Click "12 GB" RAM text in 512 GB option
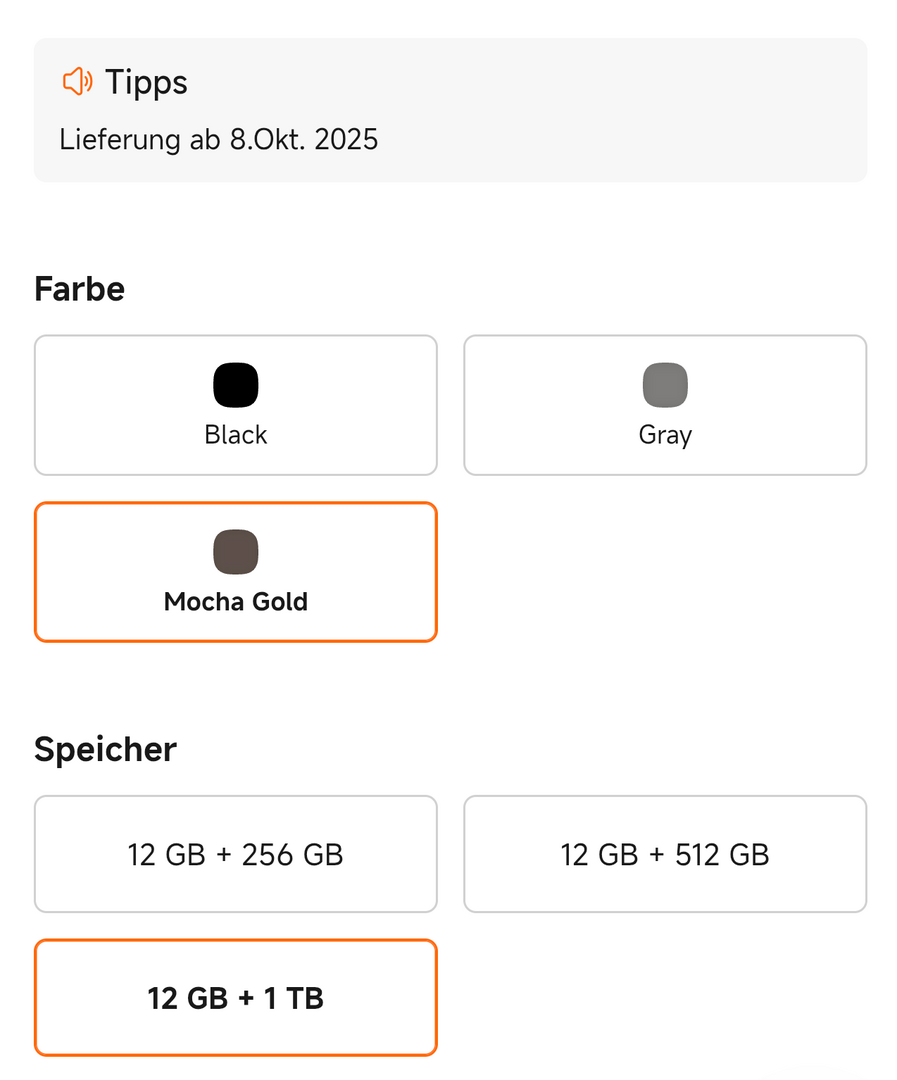 pos(599,855)
